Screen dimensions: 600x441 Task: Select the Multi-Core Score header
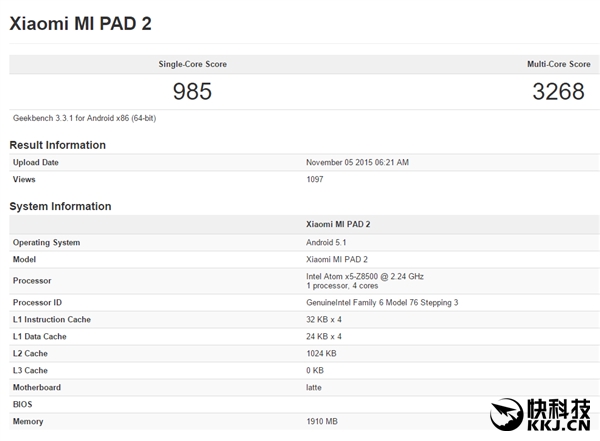pyautogui.click(x=559, y=64)
